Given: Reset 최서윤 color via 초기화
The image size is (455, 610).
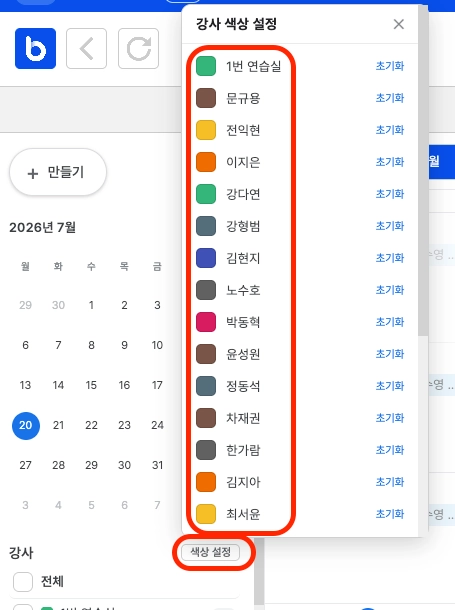Looking at the screenshot, I should [x=390, y=514].
